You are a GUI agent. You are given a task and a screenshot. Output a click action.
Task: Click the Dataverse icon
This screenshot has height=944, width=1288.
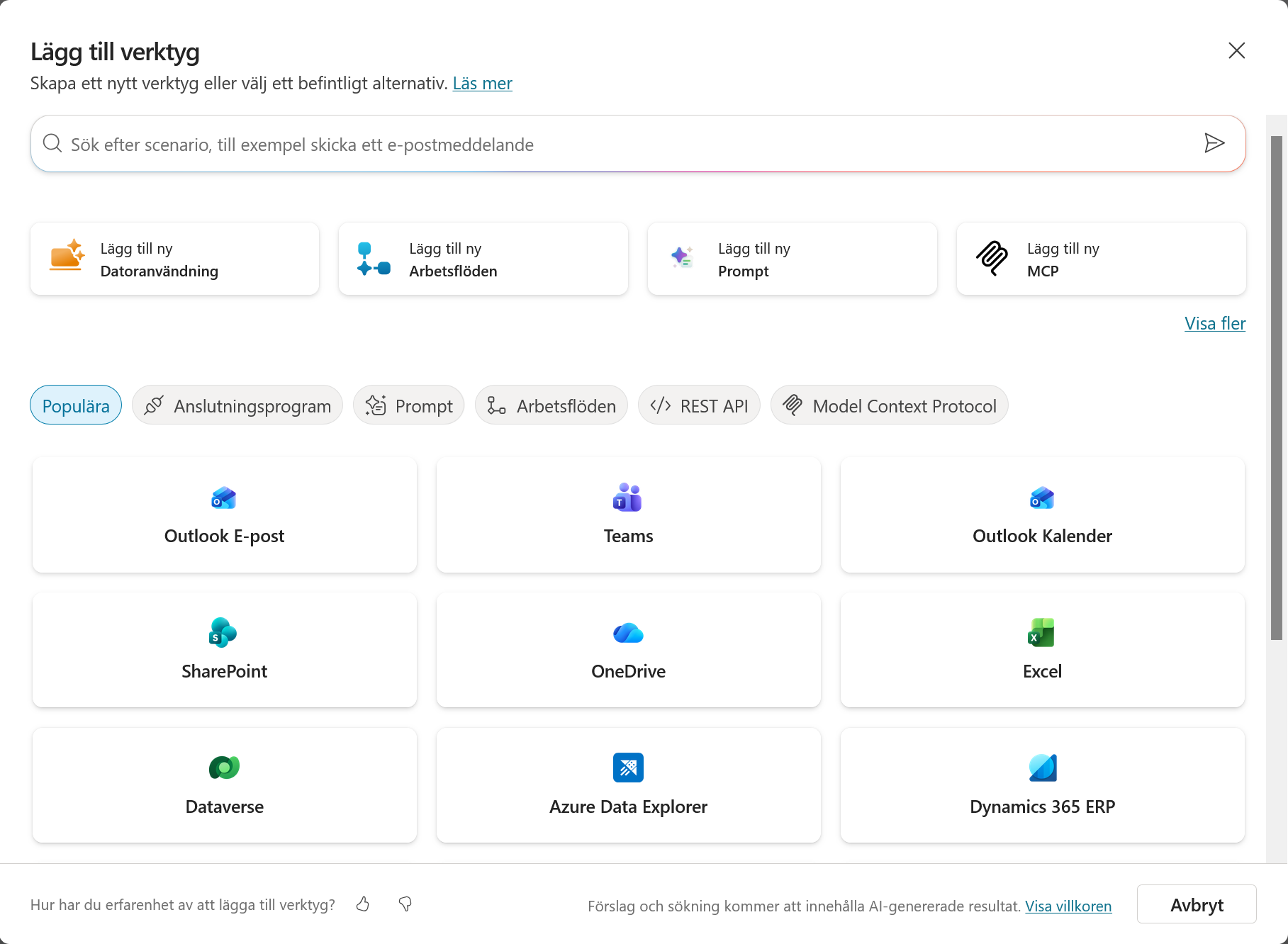(x=224, y=768)
